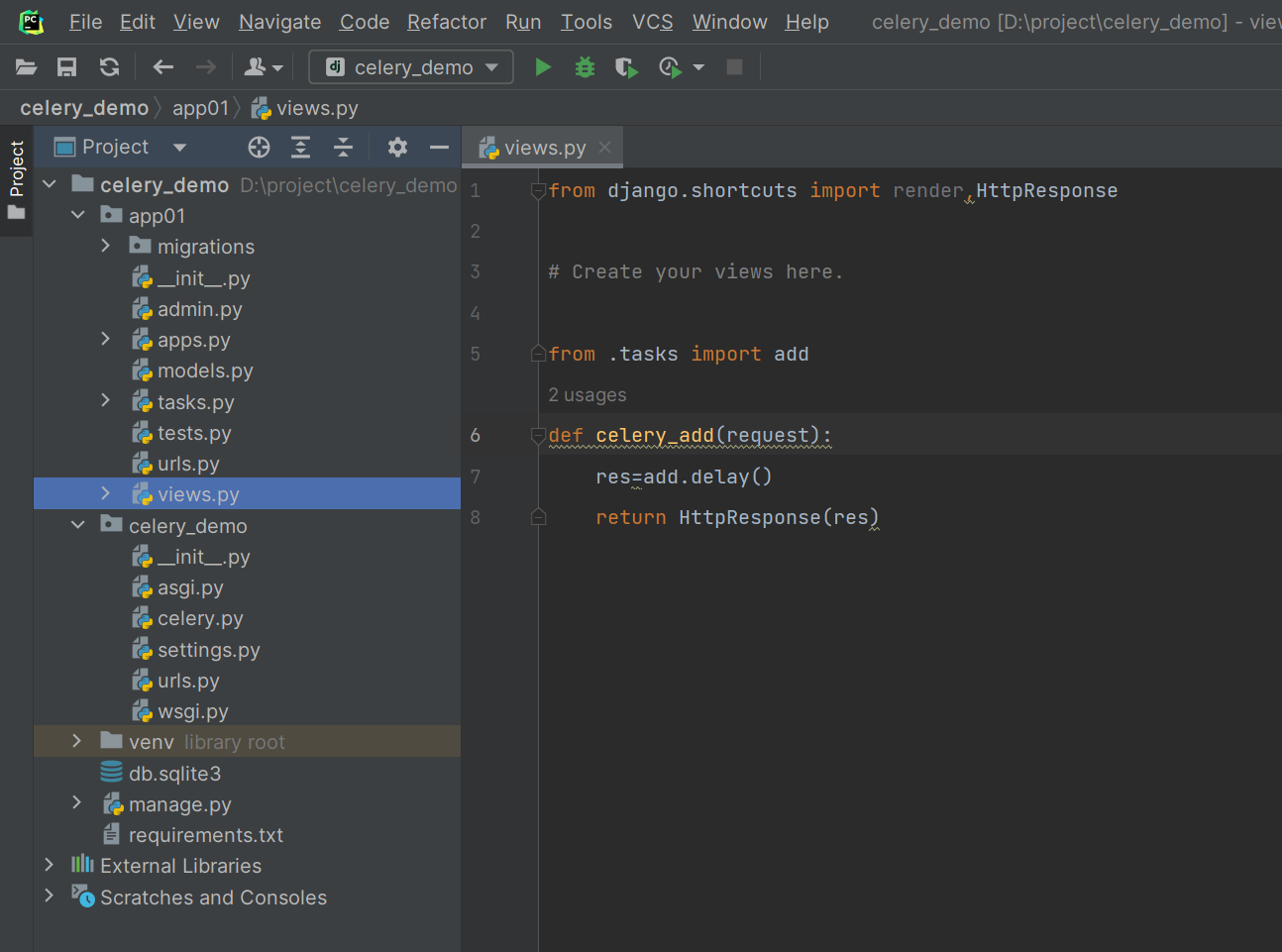This screenshot has height=952, width=1282.
Task: Open the View menu
Action: 196,22
